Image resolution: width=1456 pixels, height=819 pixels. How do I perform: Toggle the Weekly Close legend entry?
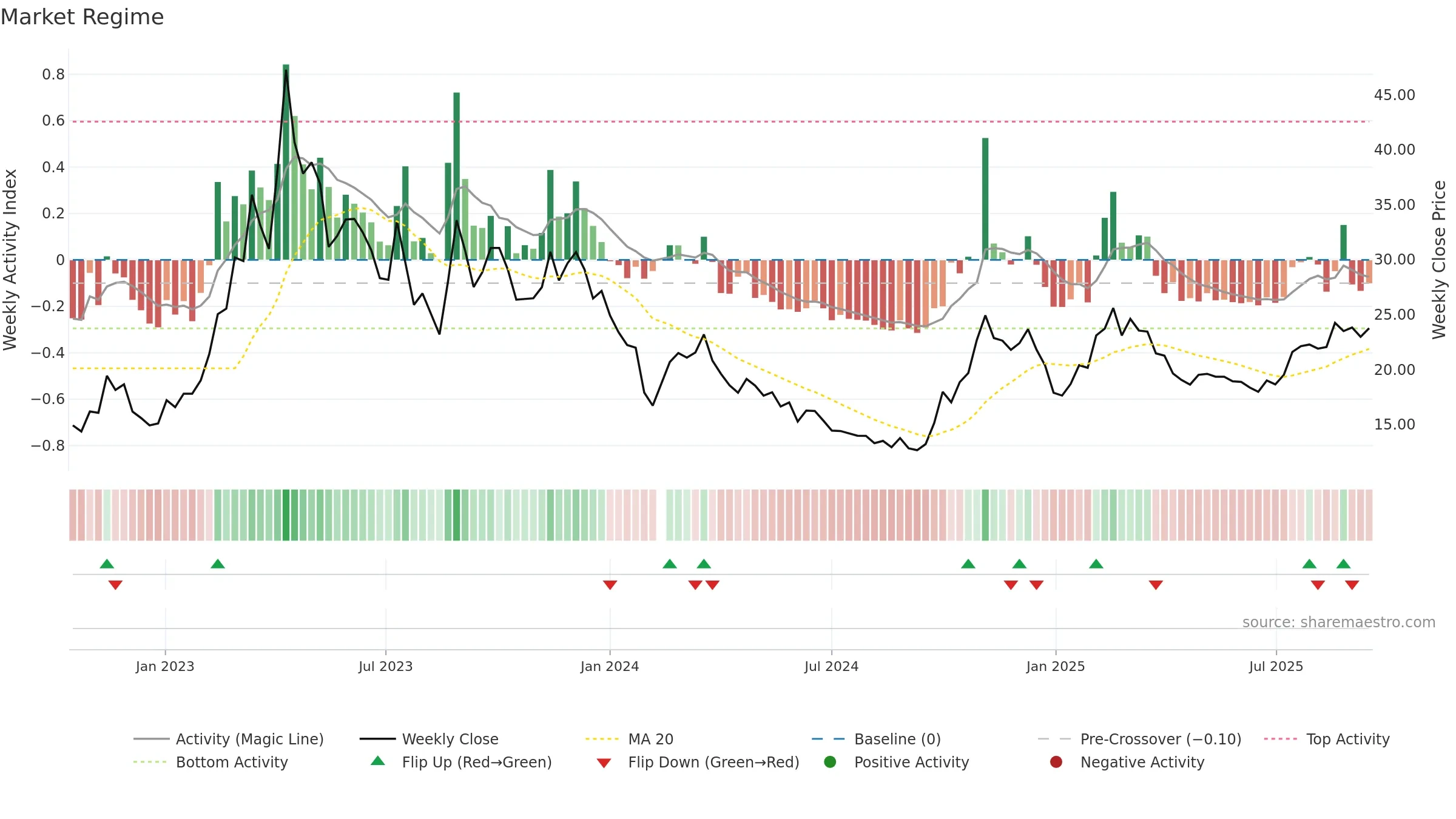(x=429, y=739)
